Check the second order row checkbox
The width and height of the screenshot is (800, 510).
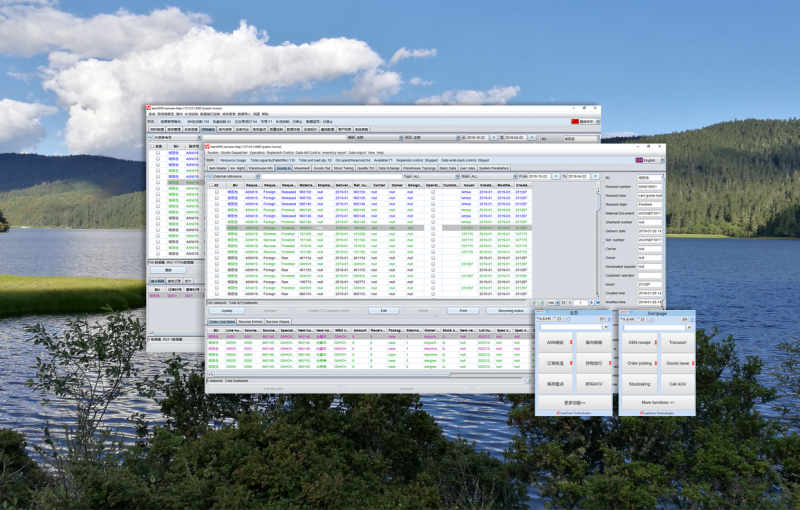(217, 198)
